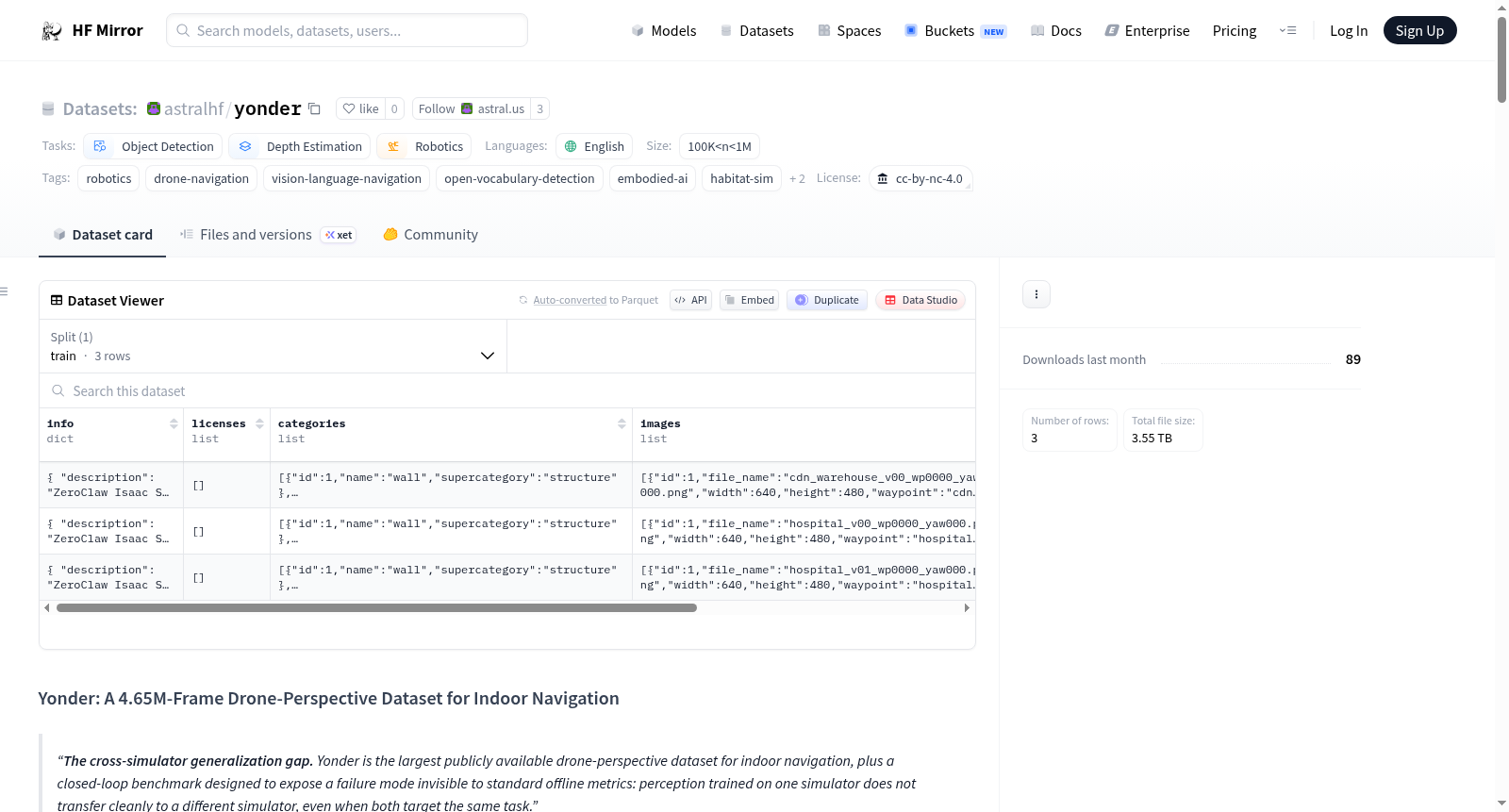
Task: Select the Depth Estimation task tag
Action: (x=300, y=146)
